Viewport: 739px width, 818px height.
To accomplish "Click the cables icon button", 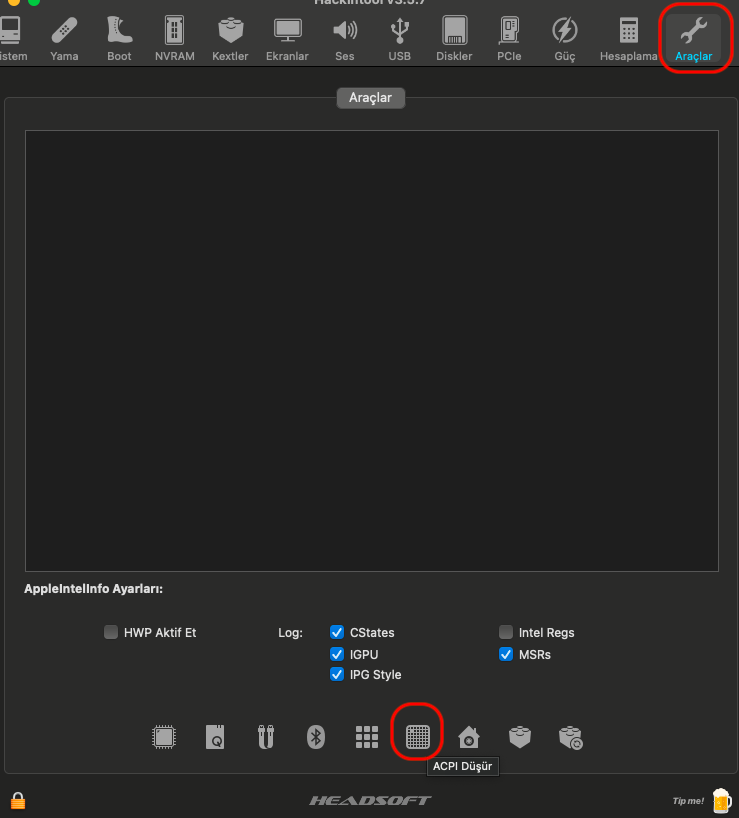I will pos(265,737).
